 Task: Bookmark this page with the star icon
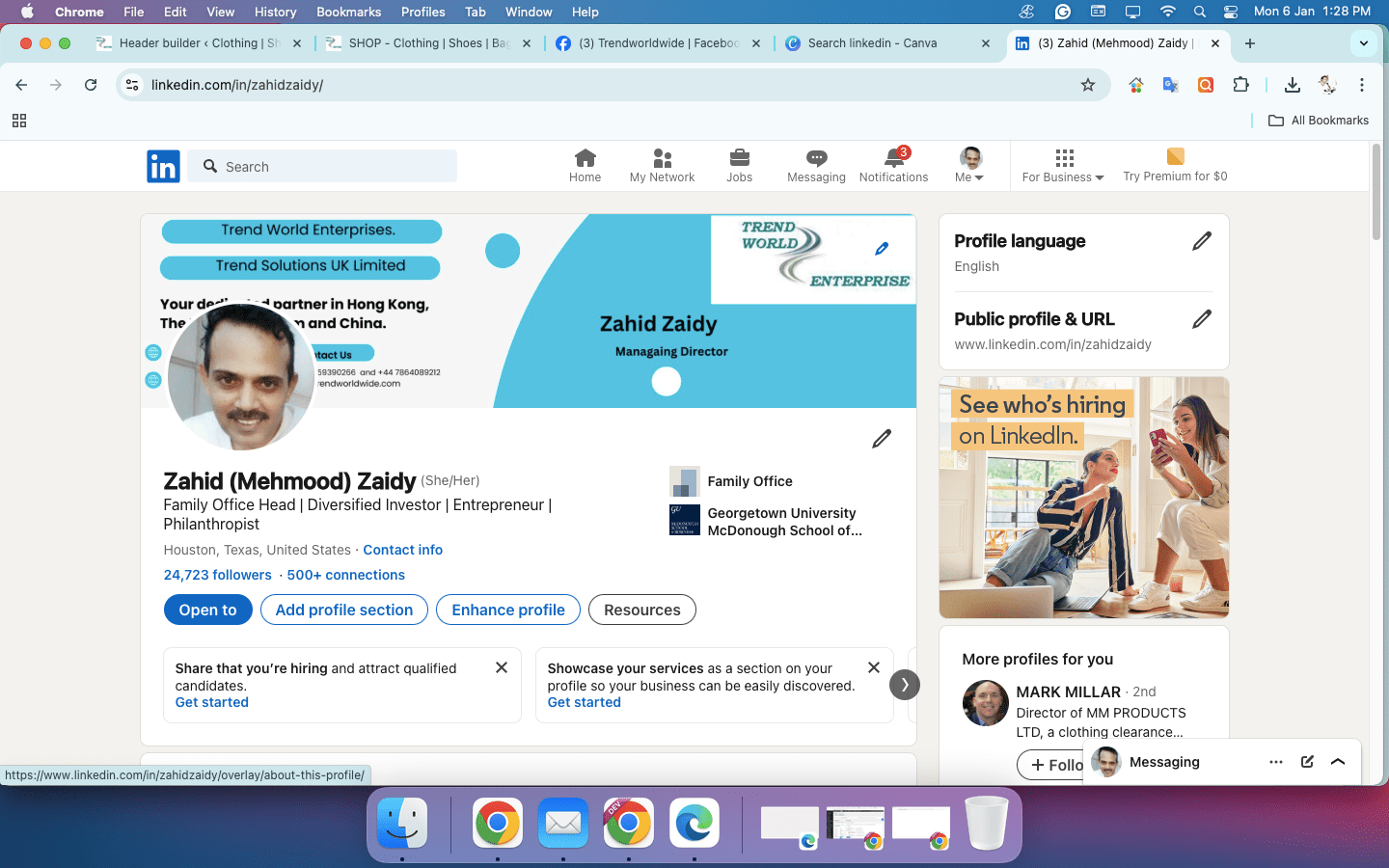[x=1088, y=85]
